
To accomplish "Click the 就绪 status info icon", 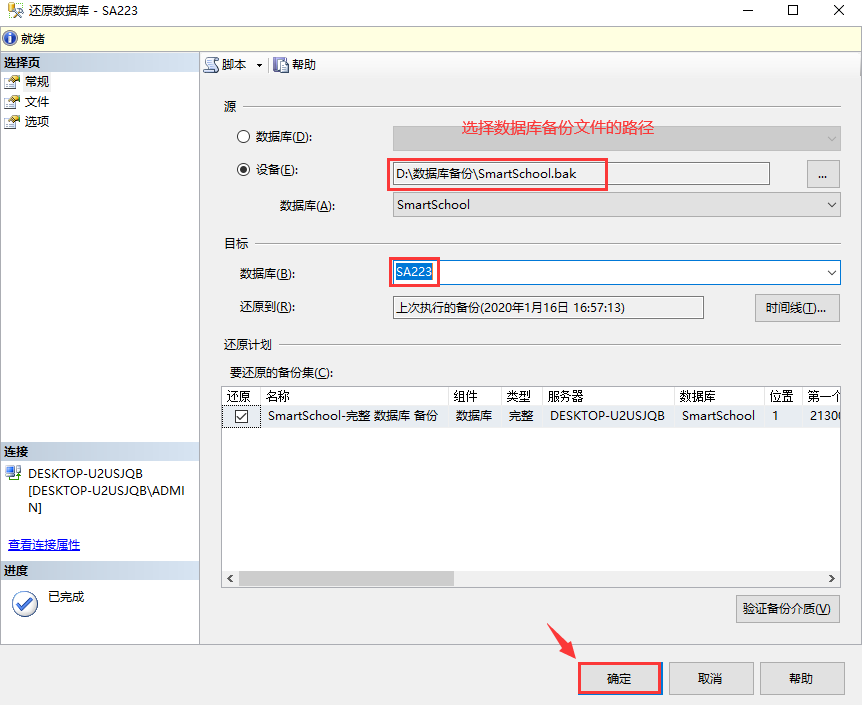I will point(8,38).
